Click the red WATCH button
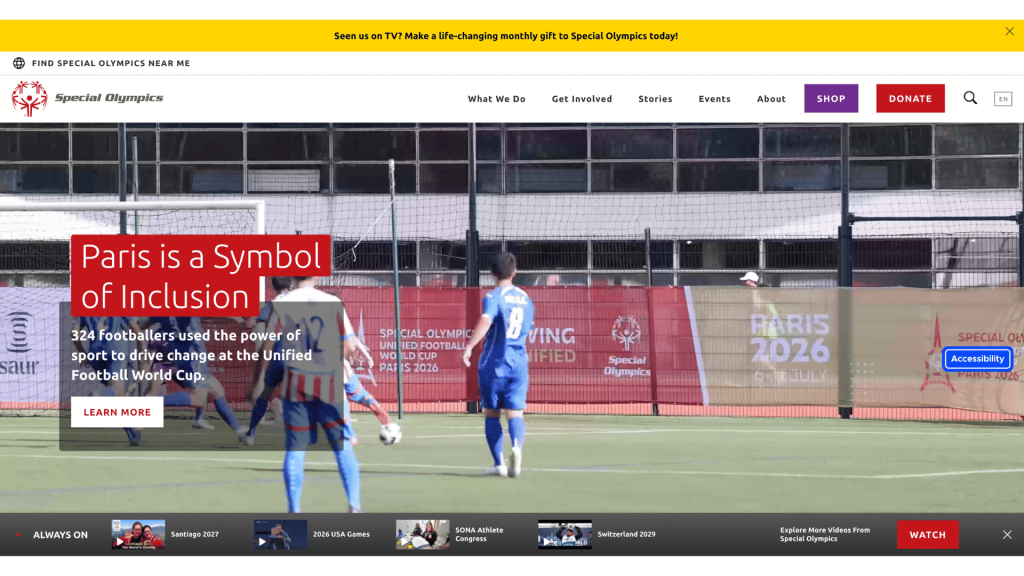Screen dimensions: 1024x576 927,534
